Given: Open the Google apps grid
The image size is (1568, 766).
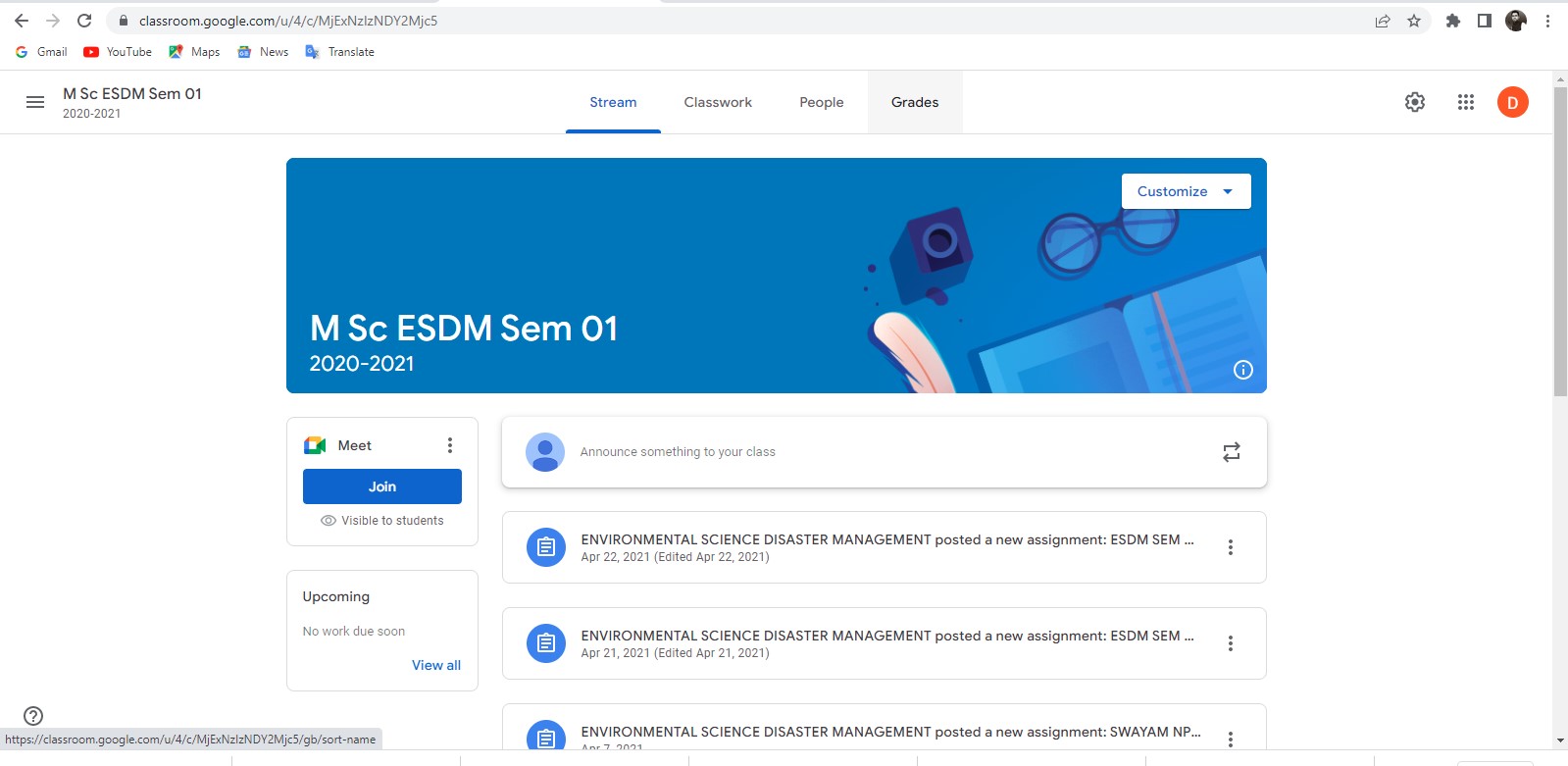Looking at the screenshot, I should click(x=1465, y=102).
